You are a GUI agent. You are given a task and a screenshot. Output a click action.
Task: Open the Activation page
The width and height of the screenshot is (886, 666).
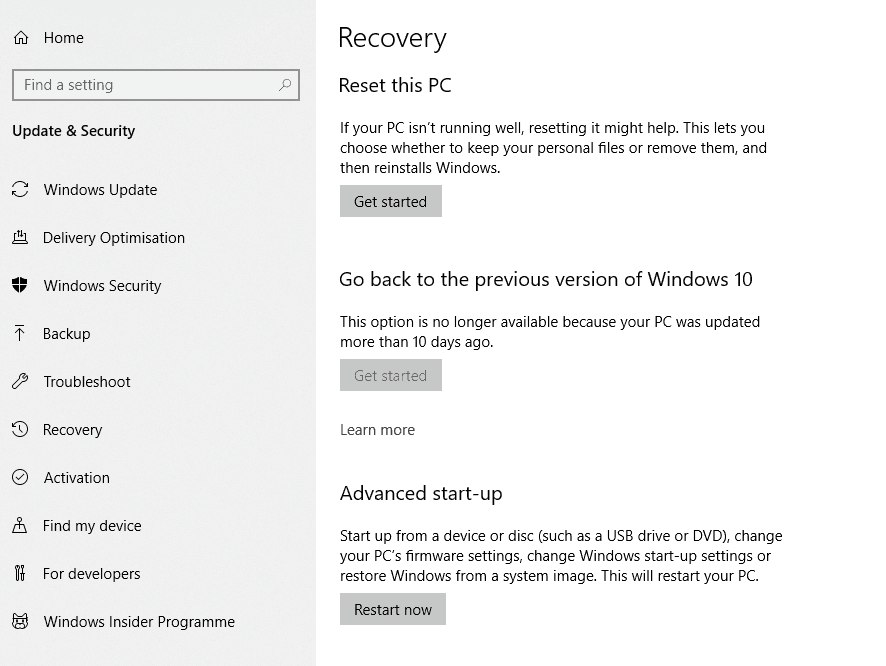[x=77, y=478]
